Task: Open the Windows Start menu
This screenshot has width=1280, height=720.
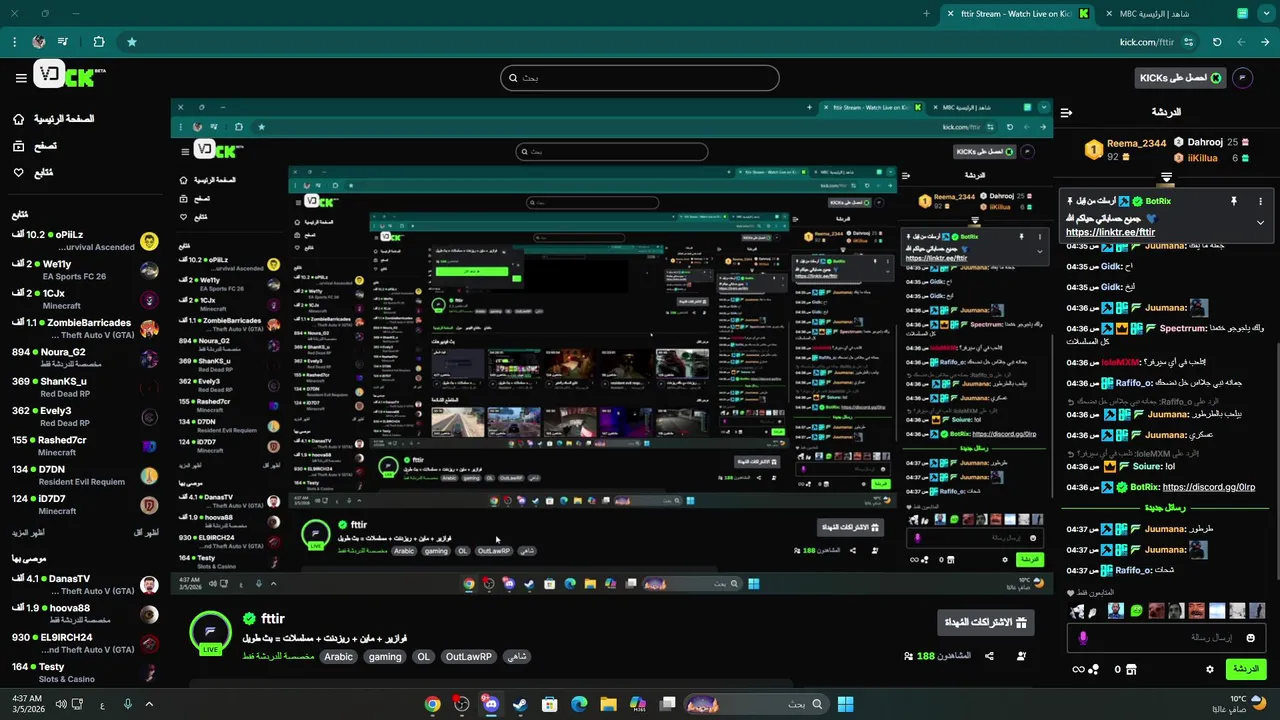Action: [845, 704]
